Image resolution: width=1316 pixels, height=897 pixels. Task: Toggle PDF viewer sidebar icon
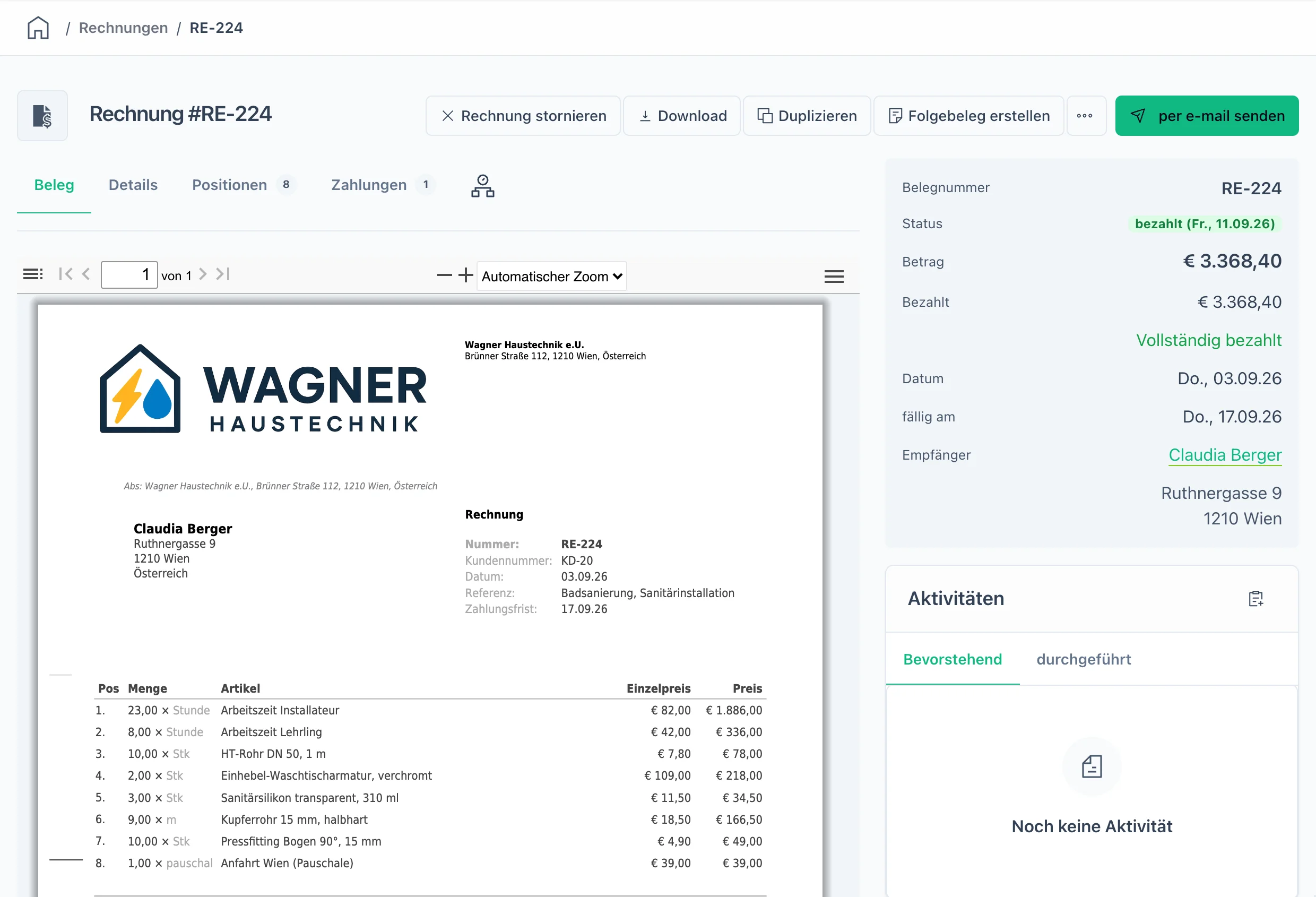33,274
